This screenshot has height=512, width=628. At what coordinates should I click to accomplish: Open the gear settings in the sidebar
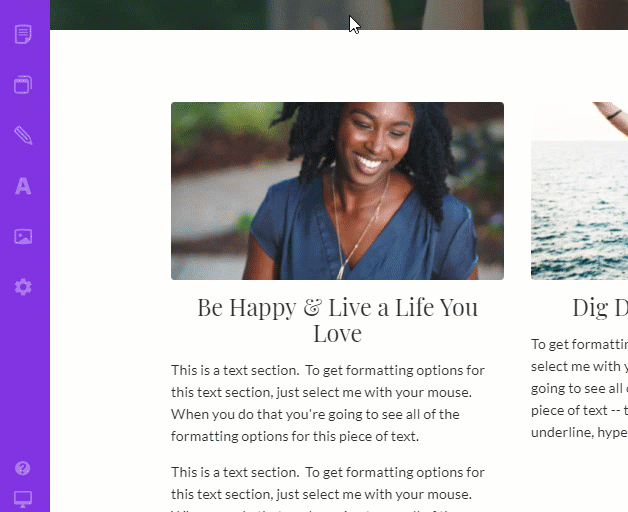coord(23,287)
